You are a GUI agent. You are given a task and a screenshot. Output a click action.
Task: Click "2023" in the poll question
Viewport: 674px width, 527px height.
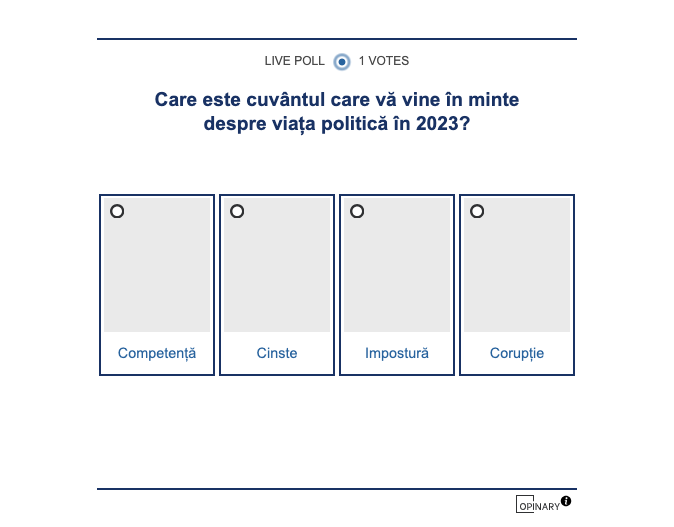tap(439, 125)
